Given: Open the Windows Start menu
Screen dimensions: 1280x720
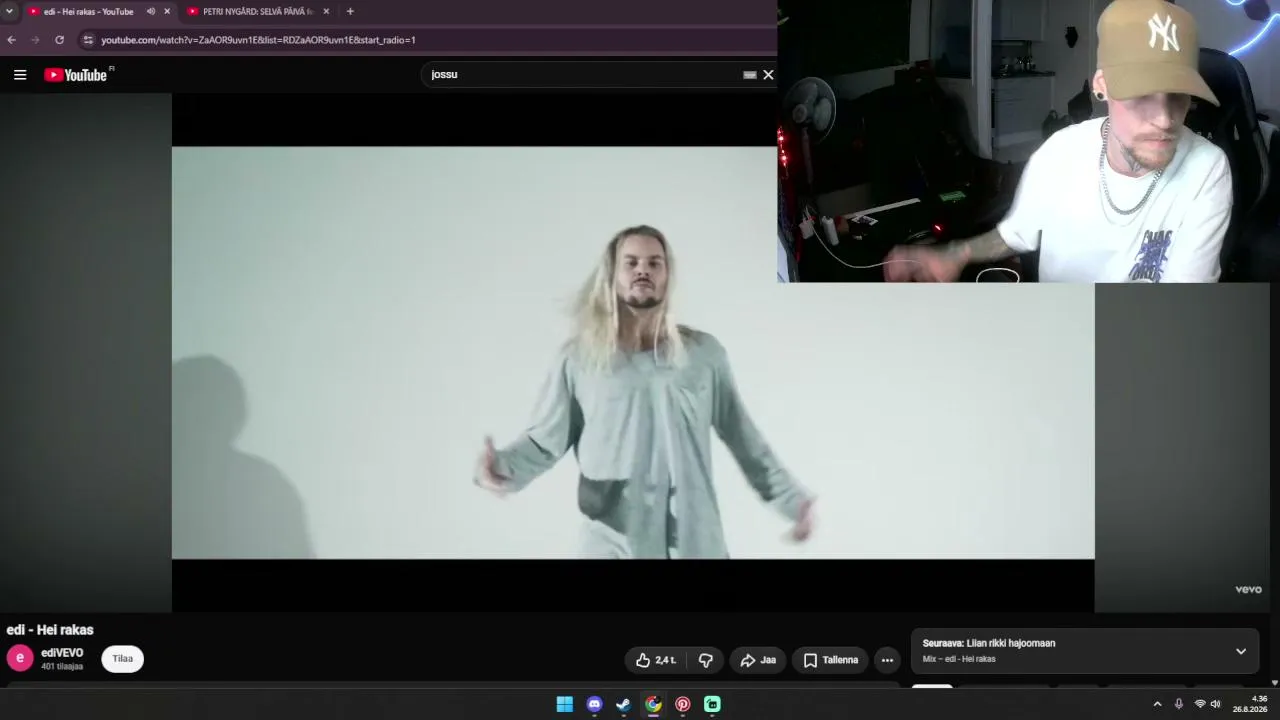Looking at the screenshot, I should click(565, 704).
